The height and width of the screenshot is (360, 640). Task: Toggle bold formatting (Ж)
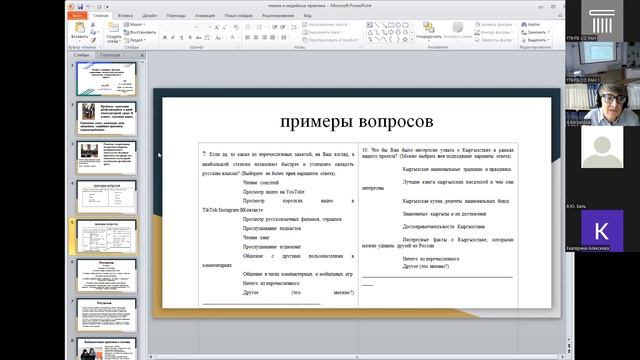(x=164, y=38)
